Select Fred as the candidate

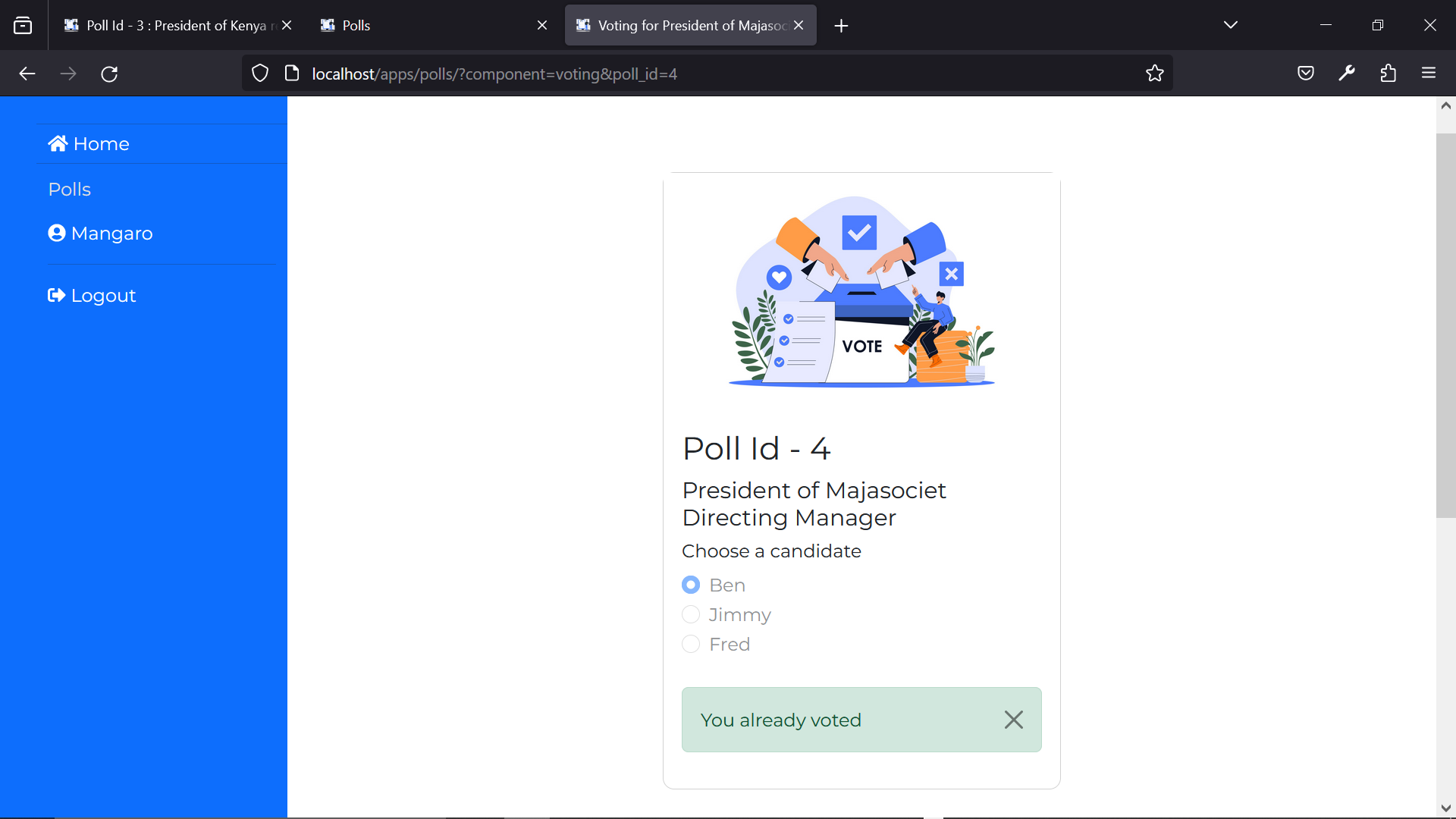[x=690, y=644]
